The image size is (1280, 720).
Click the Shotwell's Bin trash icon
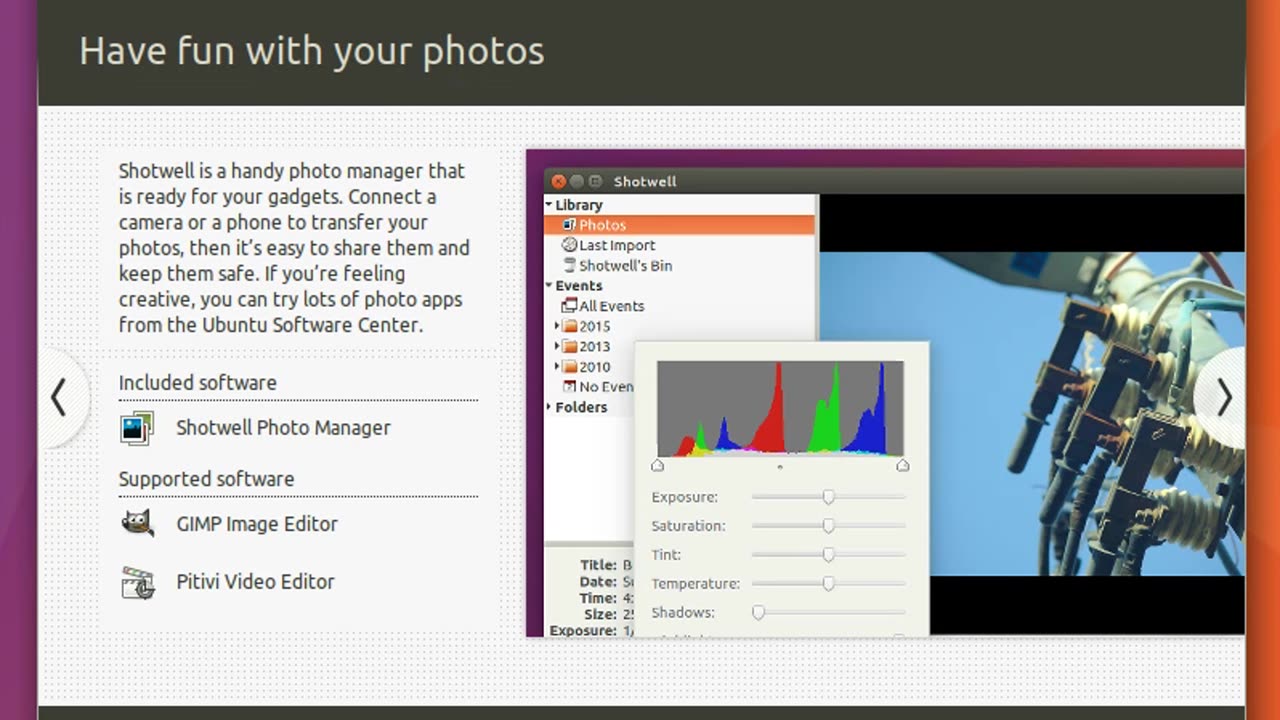(570, 266)
